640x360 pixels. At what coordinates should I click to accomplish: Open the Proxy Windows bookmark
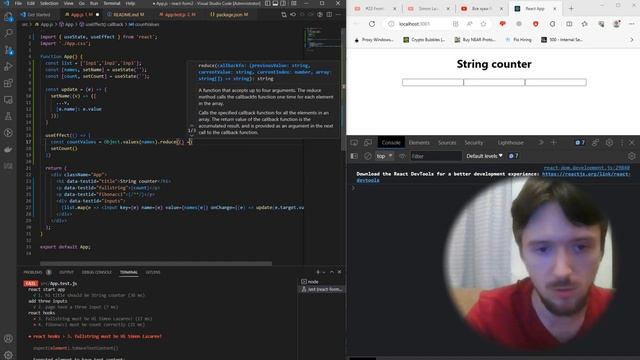pyautogui.click(x=374, y=40)
